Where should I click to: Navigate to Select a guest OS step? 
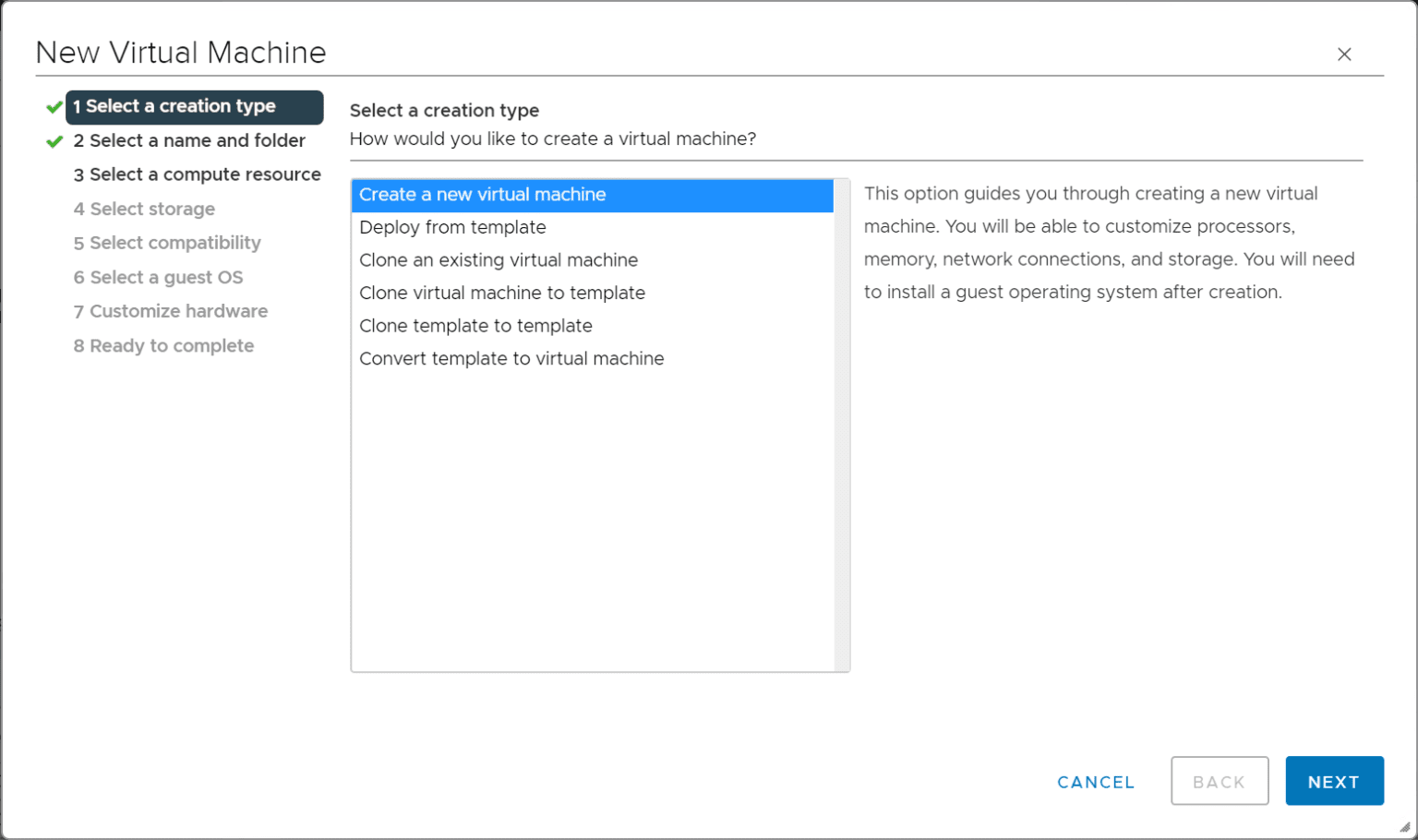pos(159,277)
